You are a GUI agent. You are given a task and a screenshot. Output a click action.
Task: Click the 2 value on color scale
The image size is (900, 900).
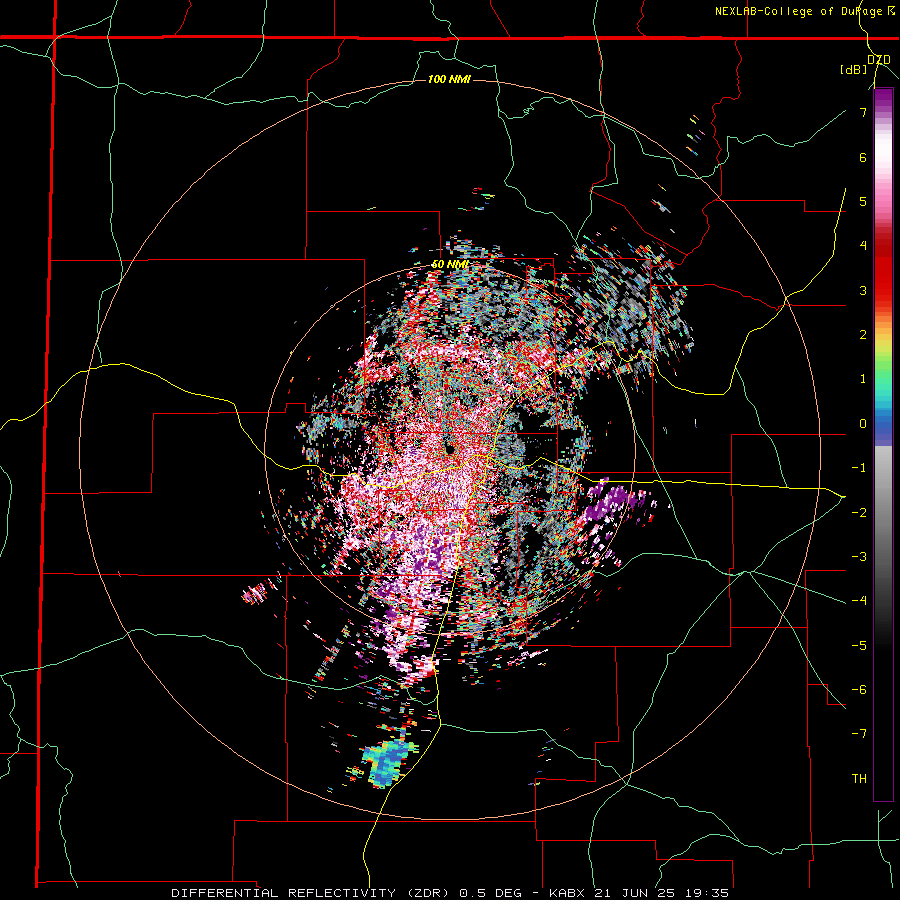click(x=863, y=335)
